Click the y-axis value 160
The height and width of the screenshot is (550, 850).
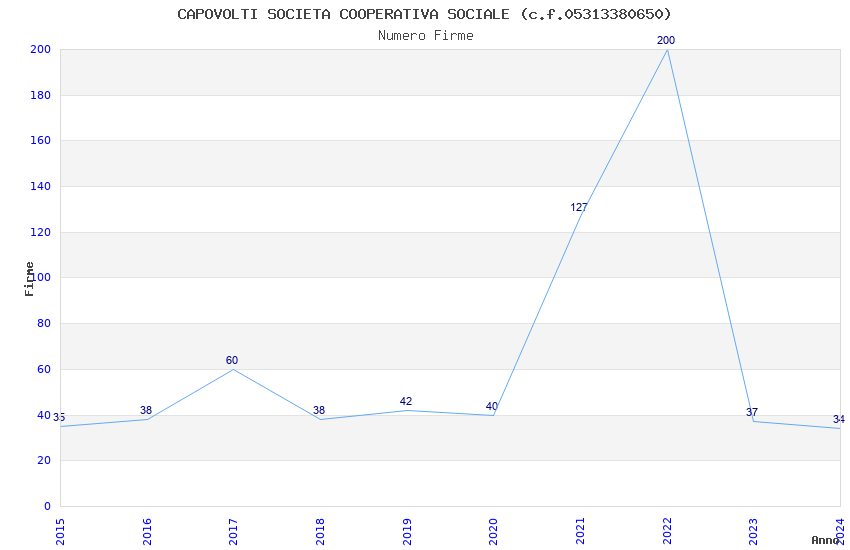click(41, 140)
